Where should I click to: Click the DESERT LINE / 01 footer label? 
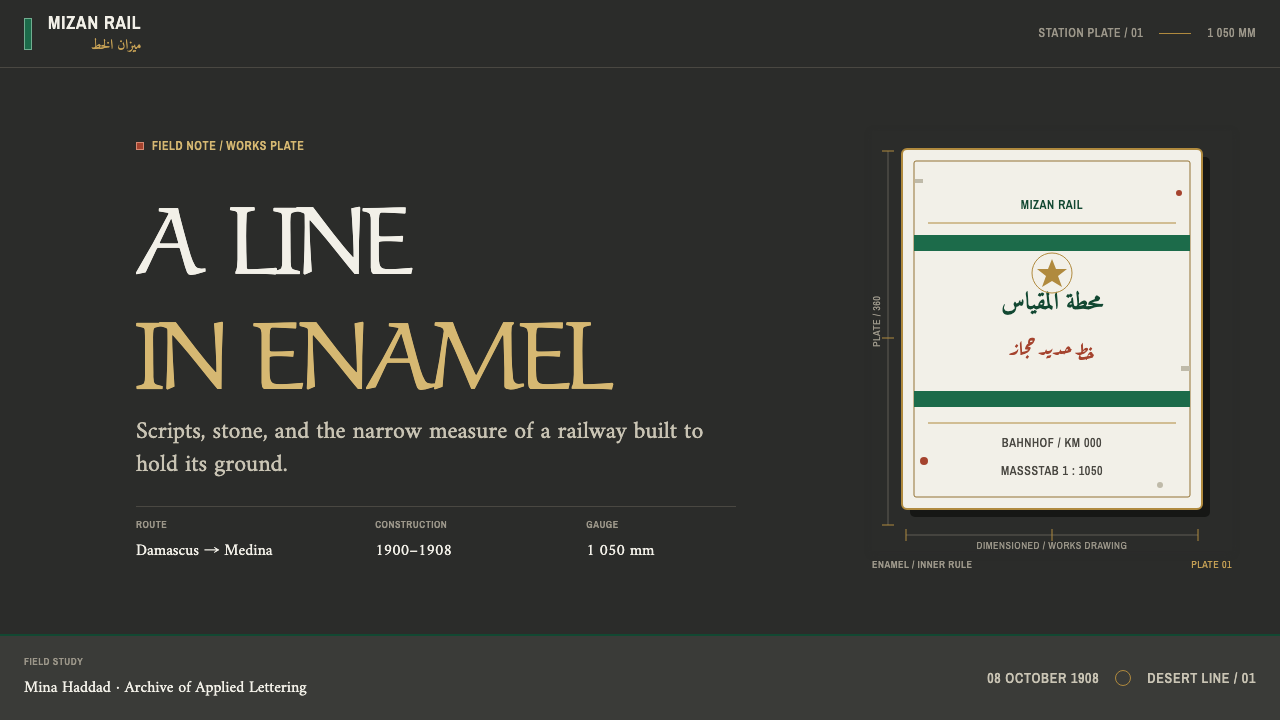pos(1201,678)
